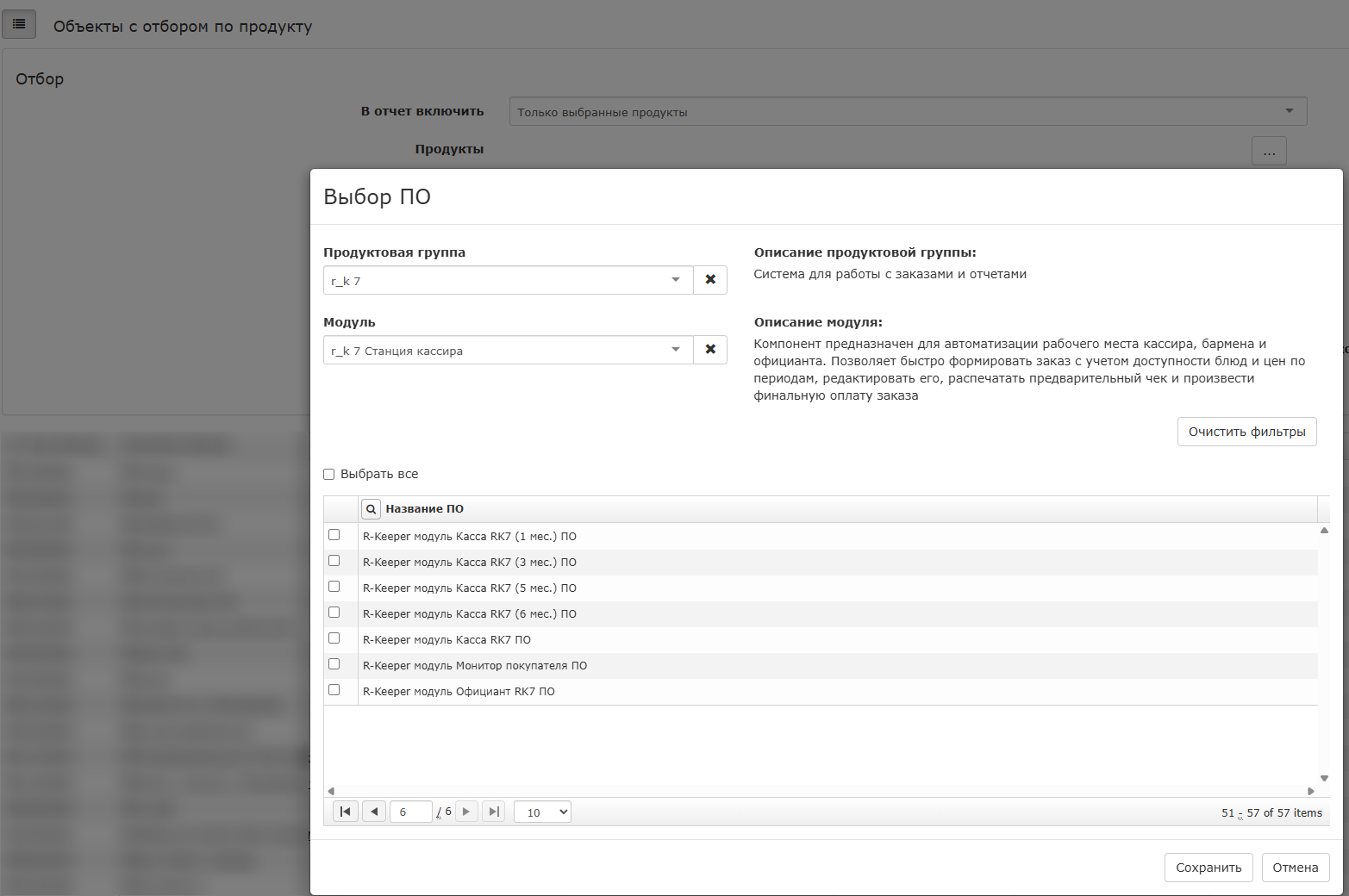Screen dimensions: 1349x896
Task: Go to first page of results
Action: [346, 812]
